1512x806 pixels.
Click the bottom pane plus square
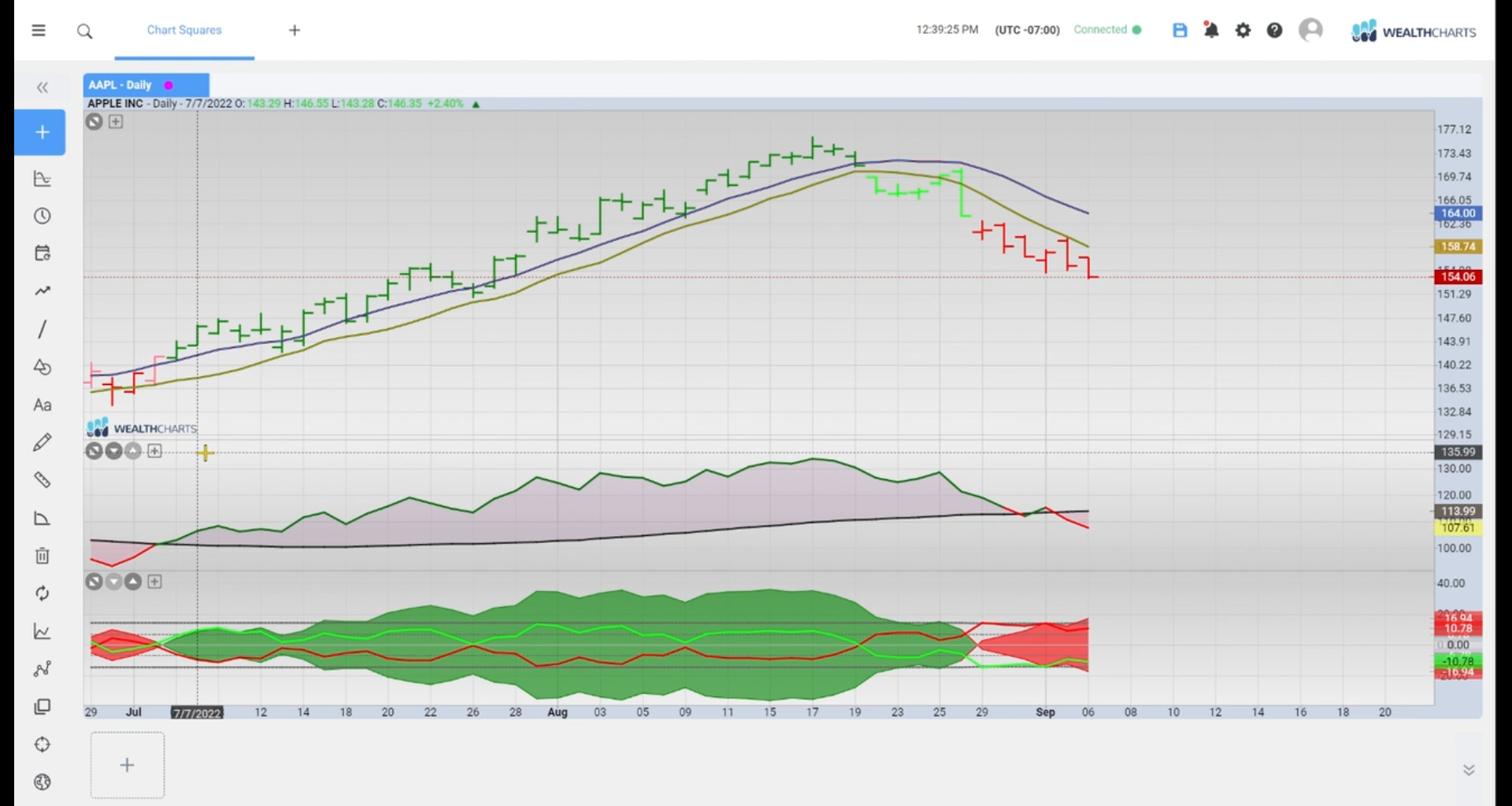click(155, 582)
